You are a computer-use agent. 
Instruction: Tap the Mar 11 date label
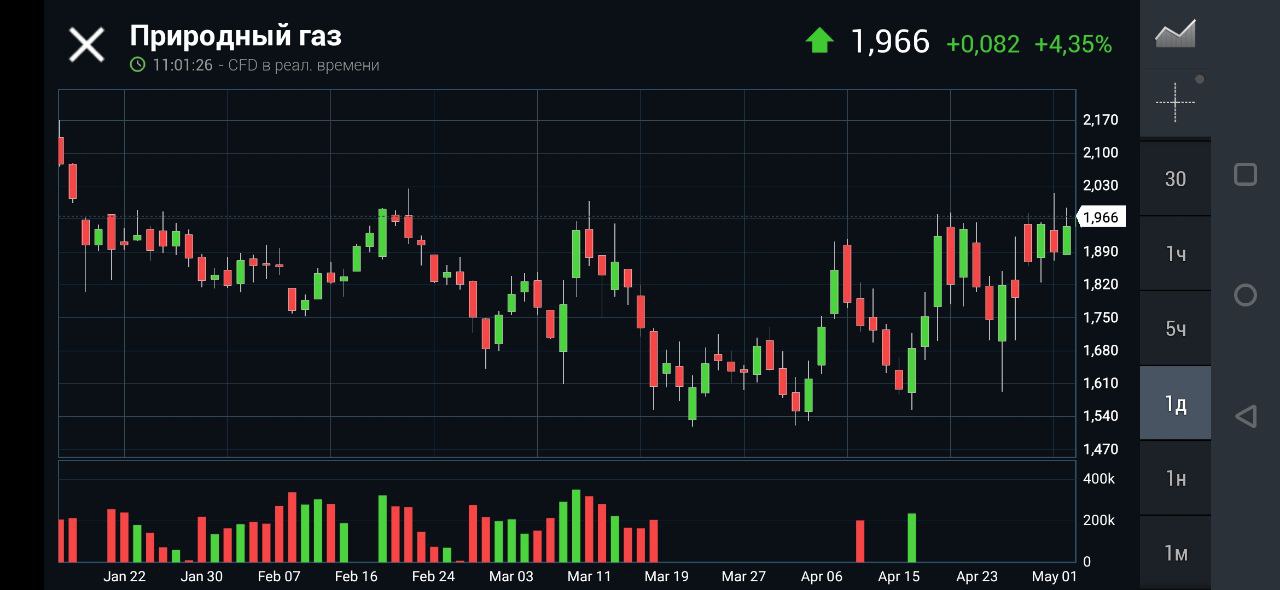588,576
